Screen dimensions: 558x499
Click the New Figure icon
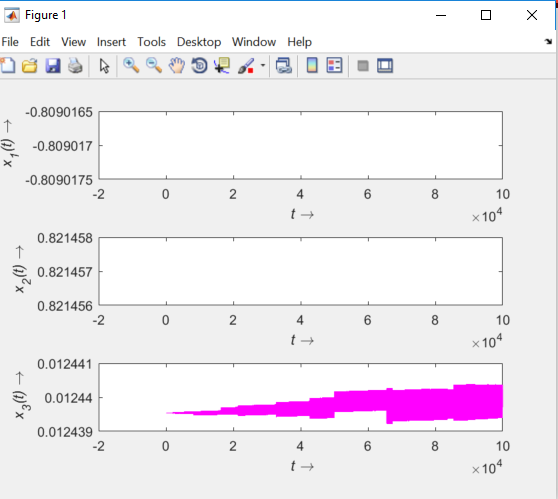pyautogui.click(x=8, y=66)
